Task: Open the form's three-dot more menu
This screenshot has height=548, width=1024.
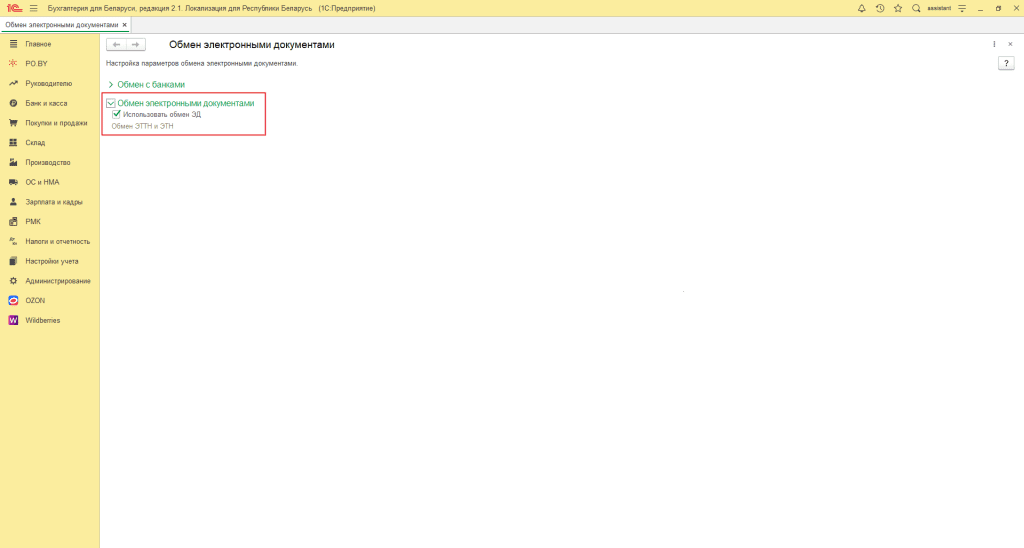Action: [x=994, y=44]
